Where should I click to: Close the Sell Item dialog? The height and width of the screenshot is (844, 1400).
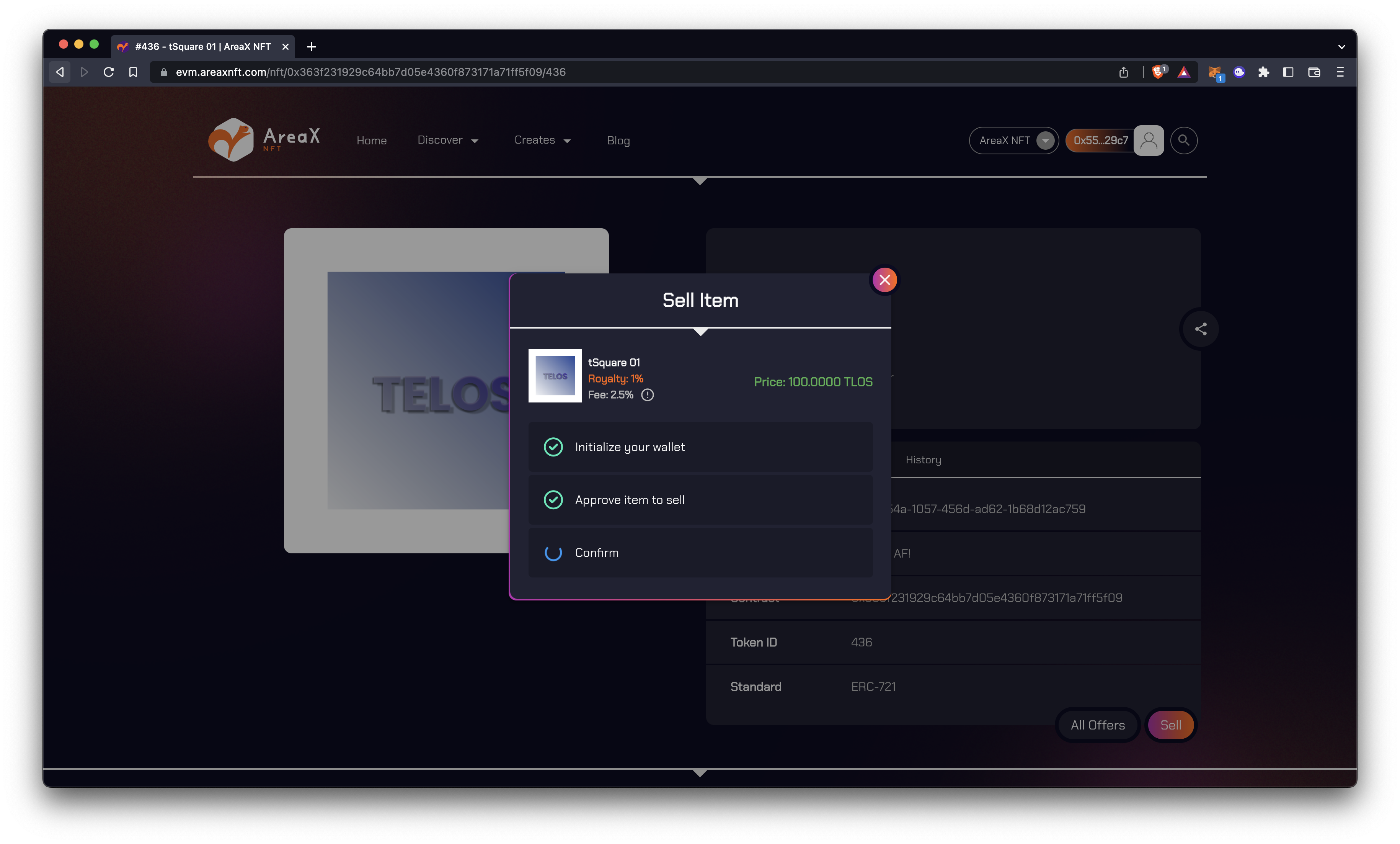884,280
